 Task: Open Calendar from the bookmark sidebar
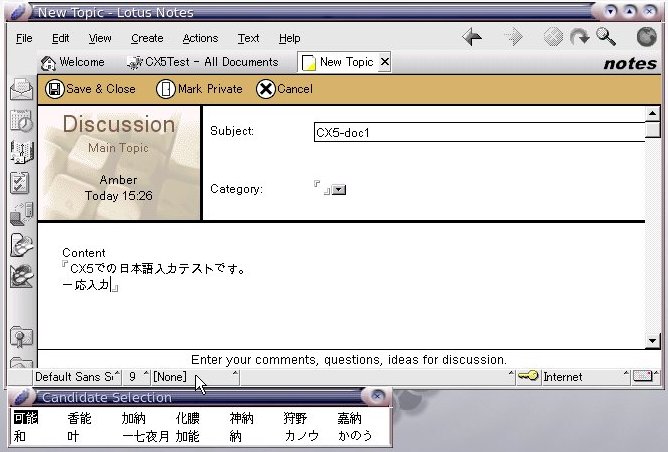coord(21,121)
